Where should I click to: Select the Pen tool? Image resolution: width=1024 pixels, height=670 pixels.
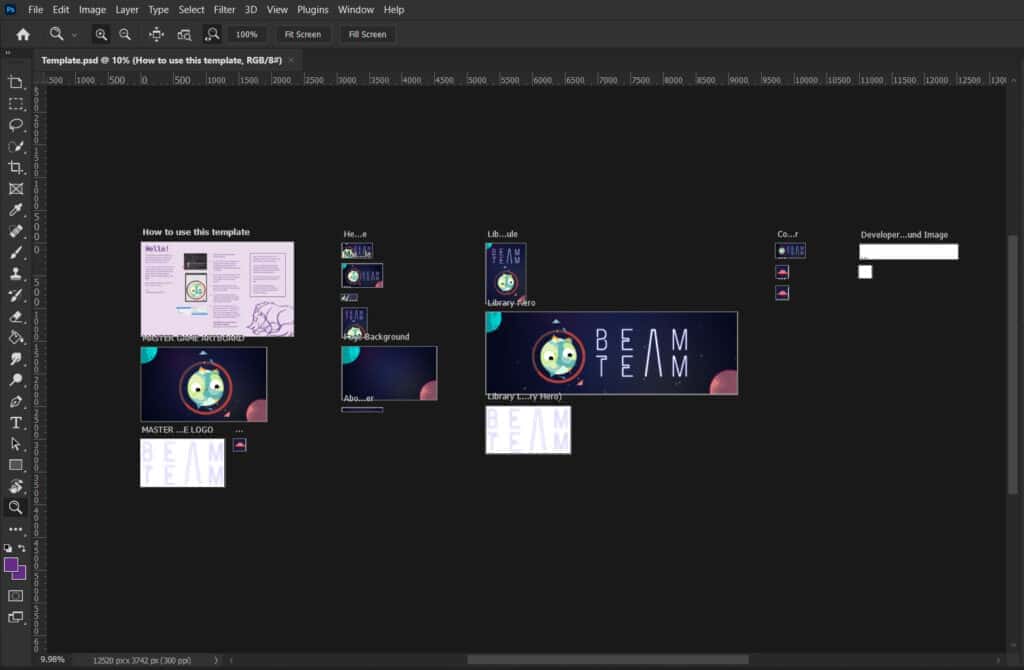pyautogui.click(x=15, y=401)
